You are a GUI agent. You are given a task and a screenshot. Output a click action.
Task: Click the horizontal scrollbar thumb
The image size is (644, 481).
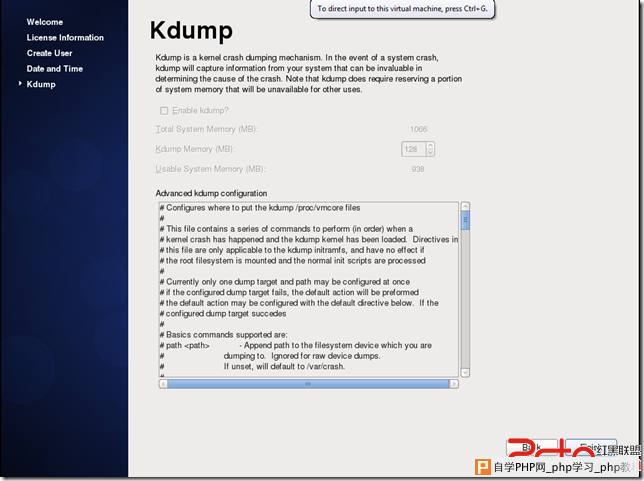(308, 384)
